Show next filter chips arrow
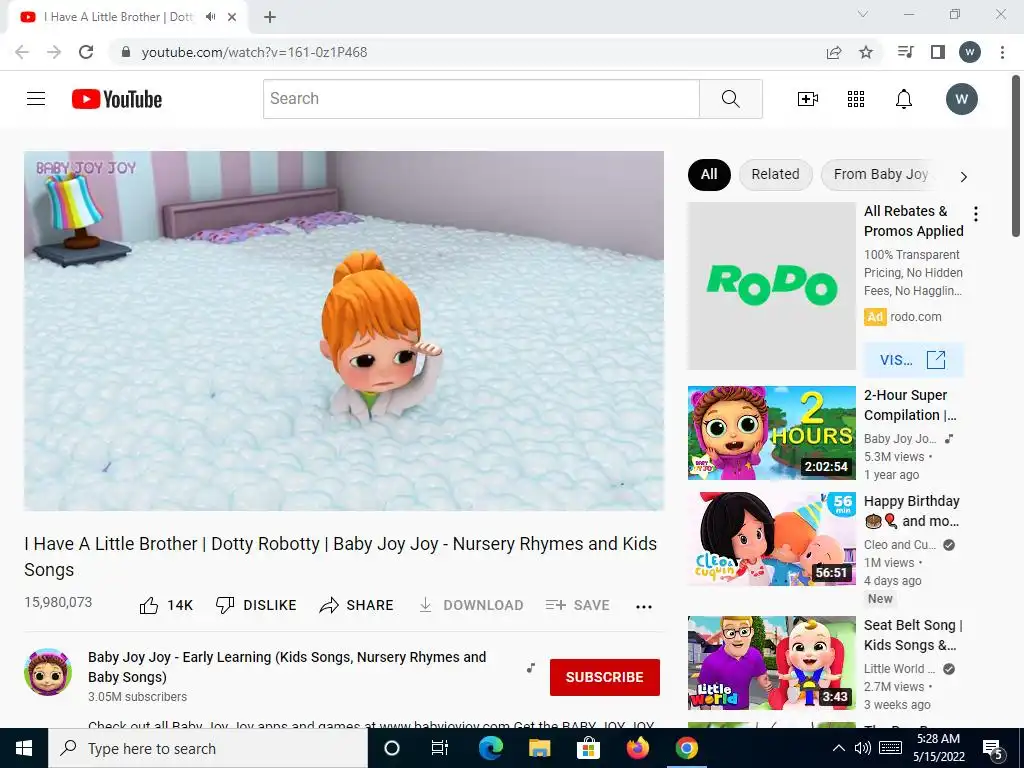 coord(963,176)
